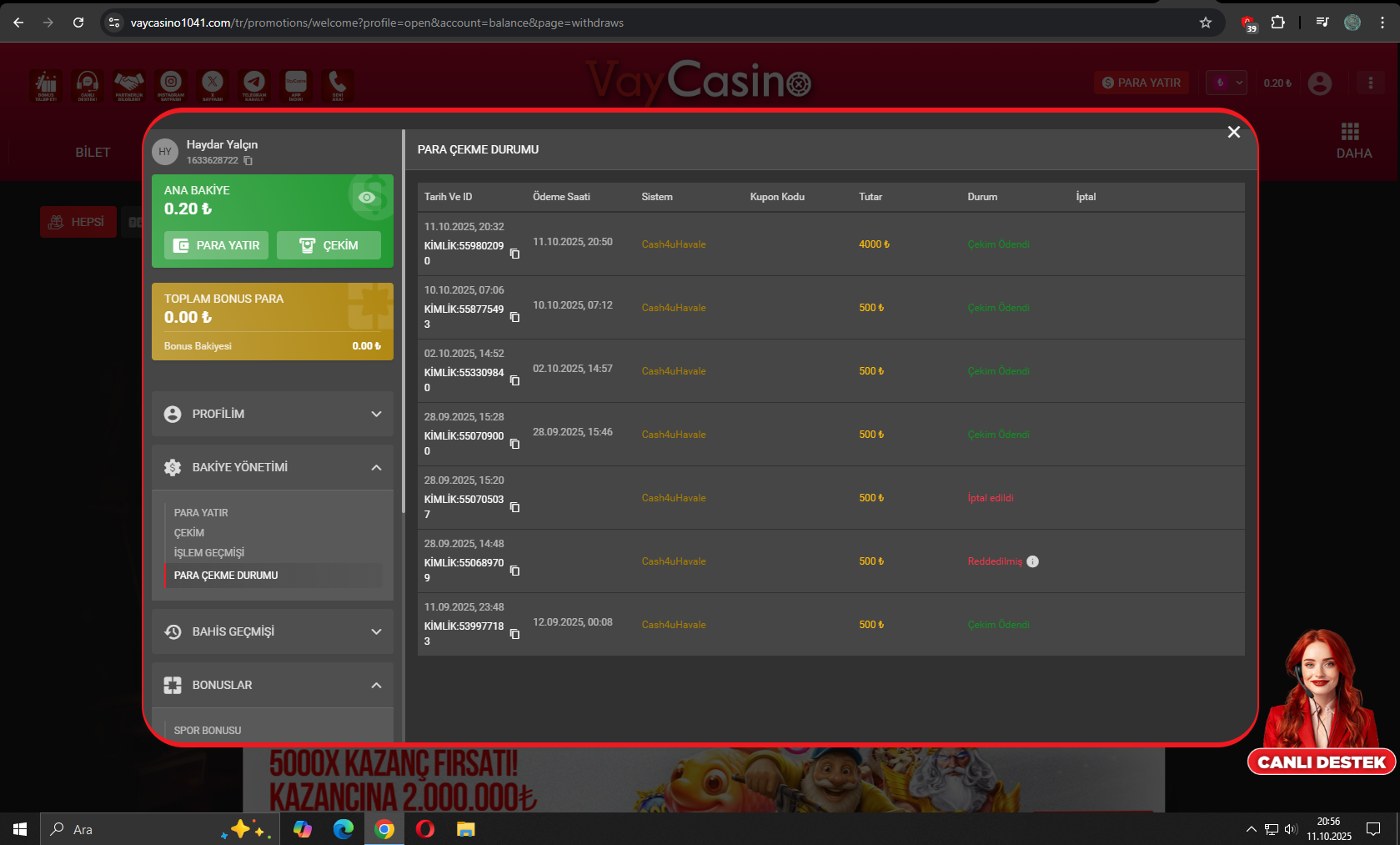This screenshot has height=845, width=1400.
Task: Open Telegram channel icon in header
Action: (x=254, y=84)
